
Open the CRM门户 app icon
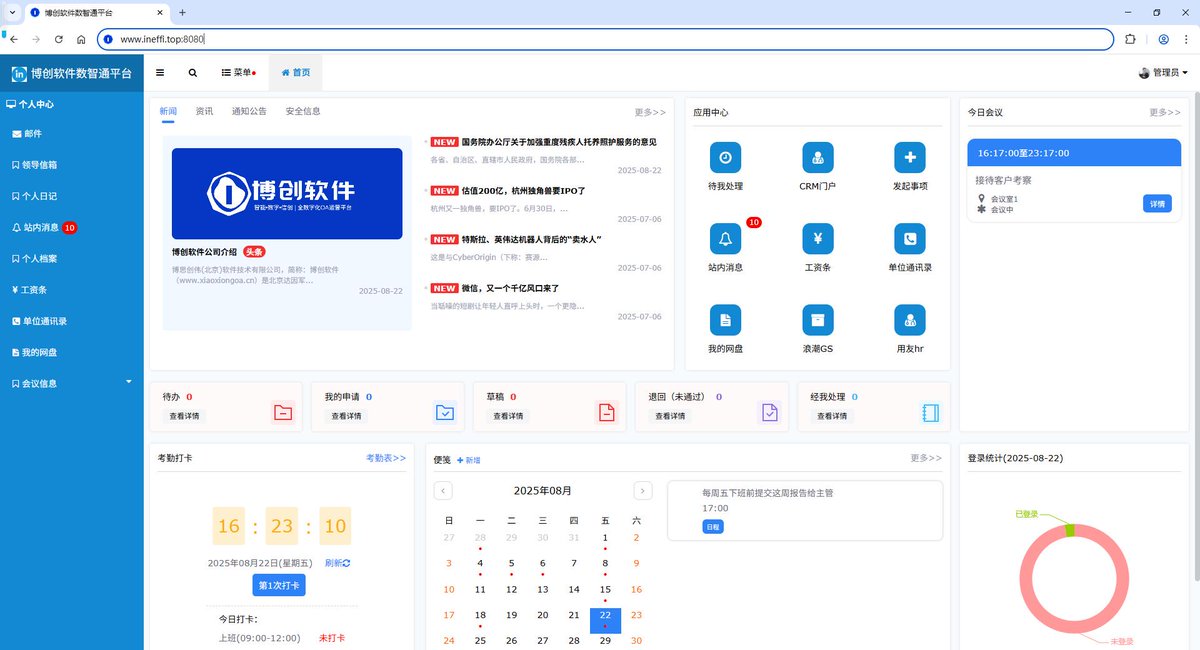click(818, 158)
